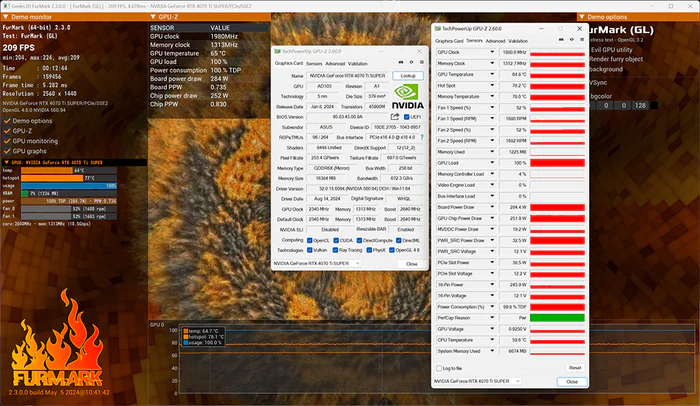Click the bgcolor field showing 128

click(x=640, y=105)
